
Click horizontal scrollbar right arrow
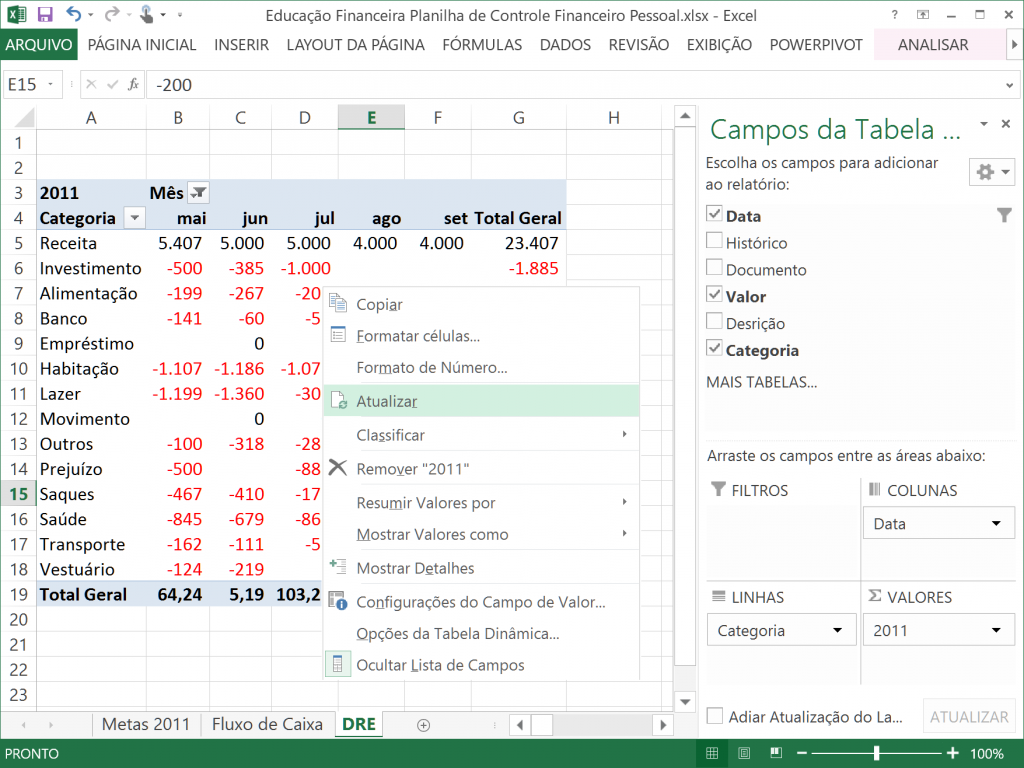[x=663, y=725]
